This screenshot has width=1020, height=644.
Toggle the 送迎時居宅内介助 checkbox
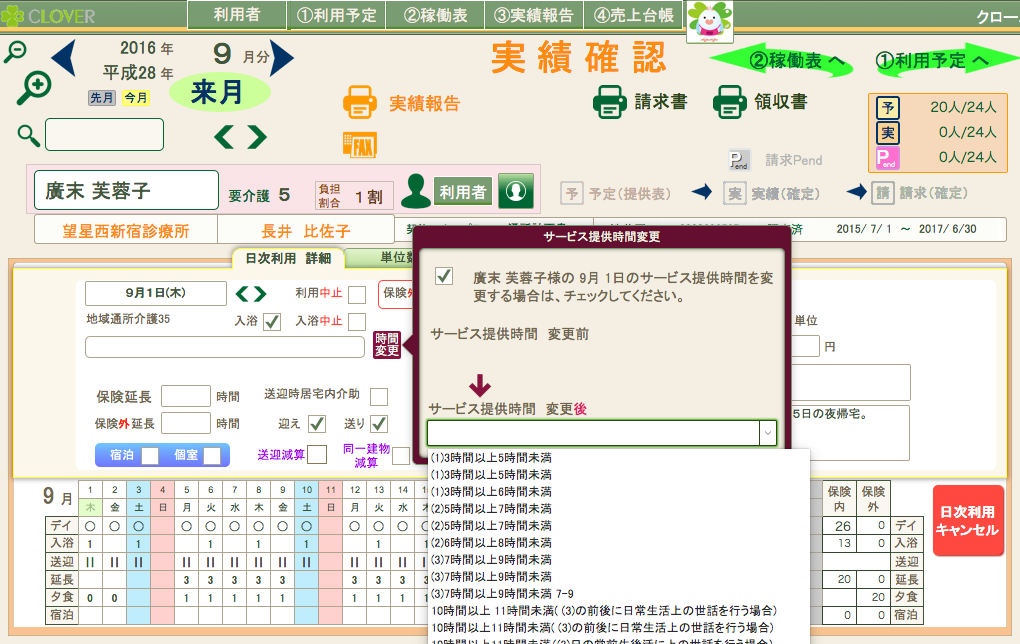[379, 396]
